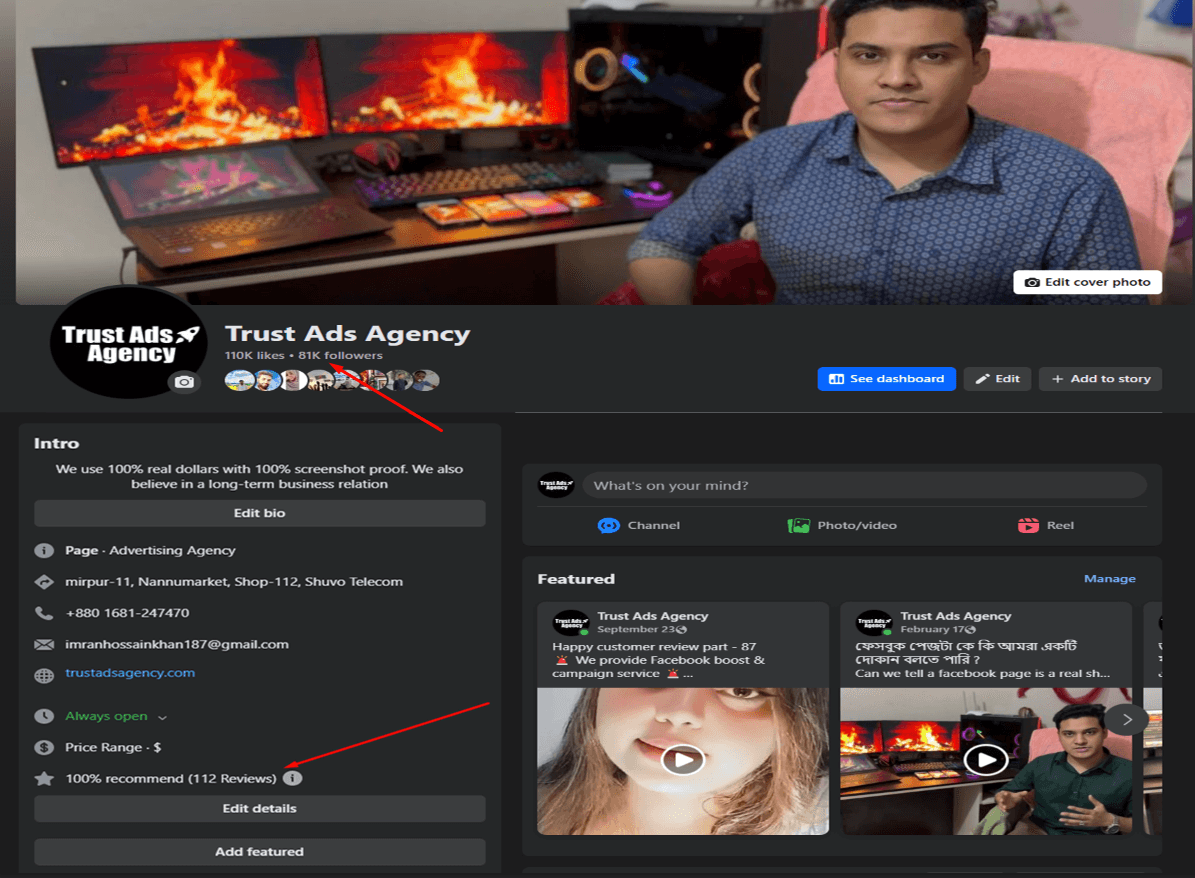
Task: Click the page avatar beside post composer
Action: click(x=556, y=485)
